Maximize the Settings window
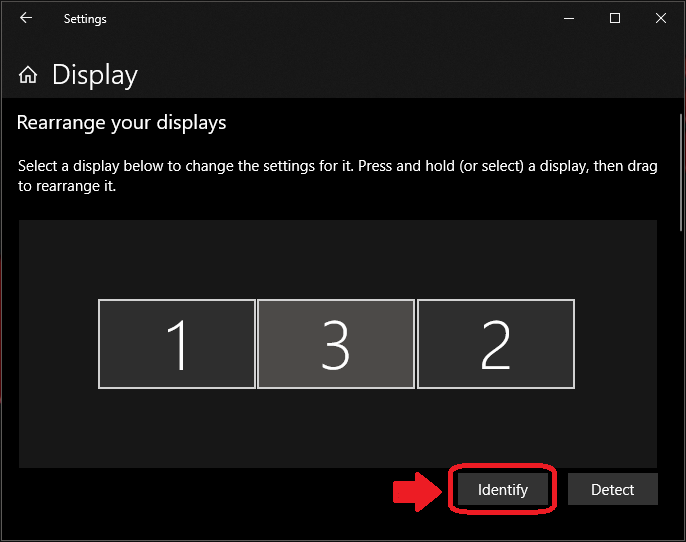The height and width of the screenshot is (542, 686). pos(615,18)
